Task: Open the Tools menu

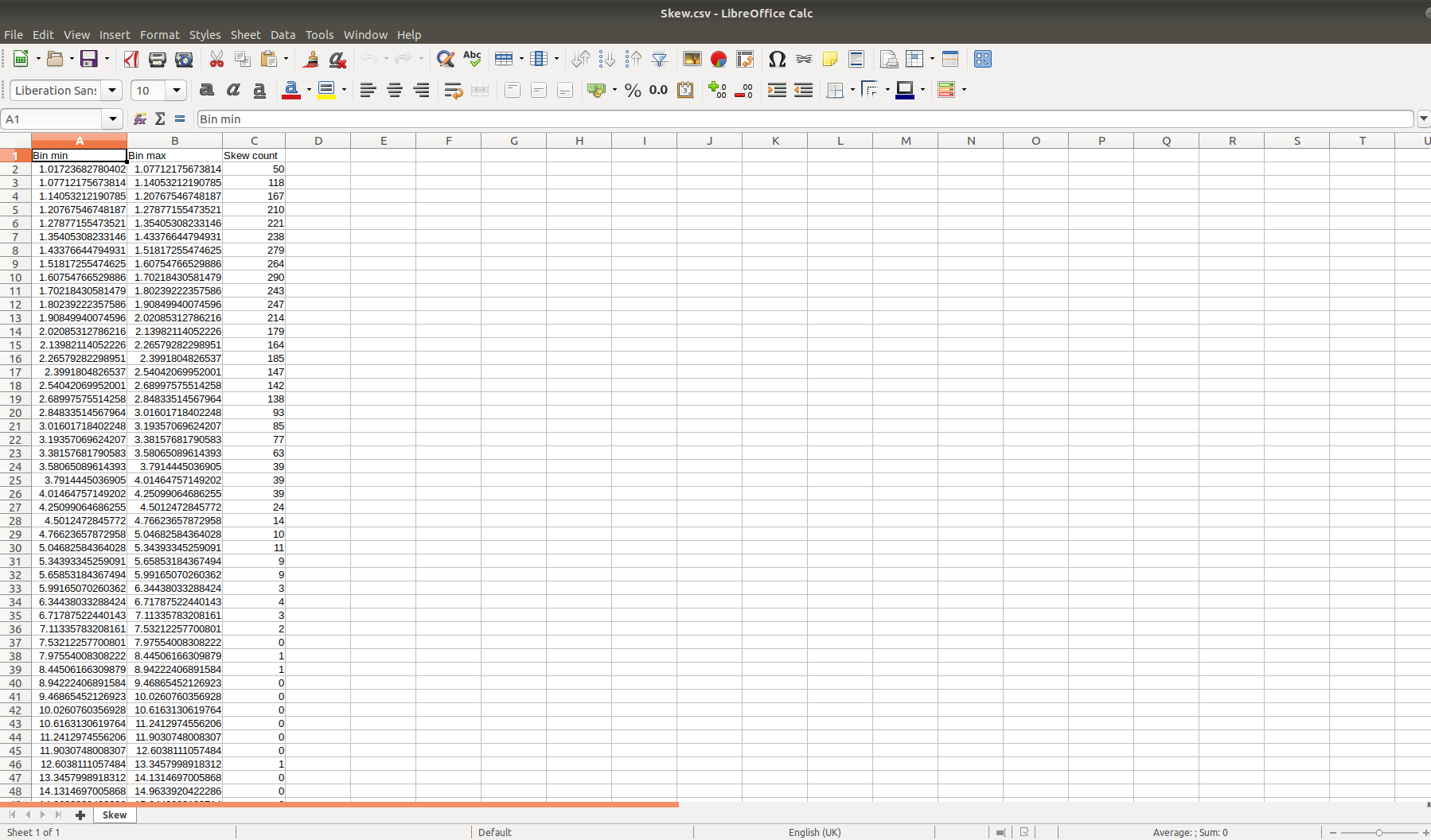Action: pos(319,35)
